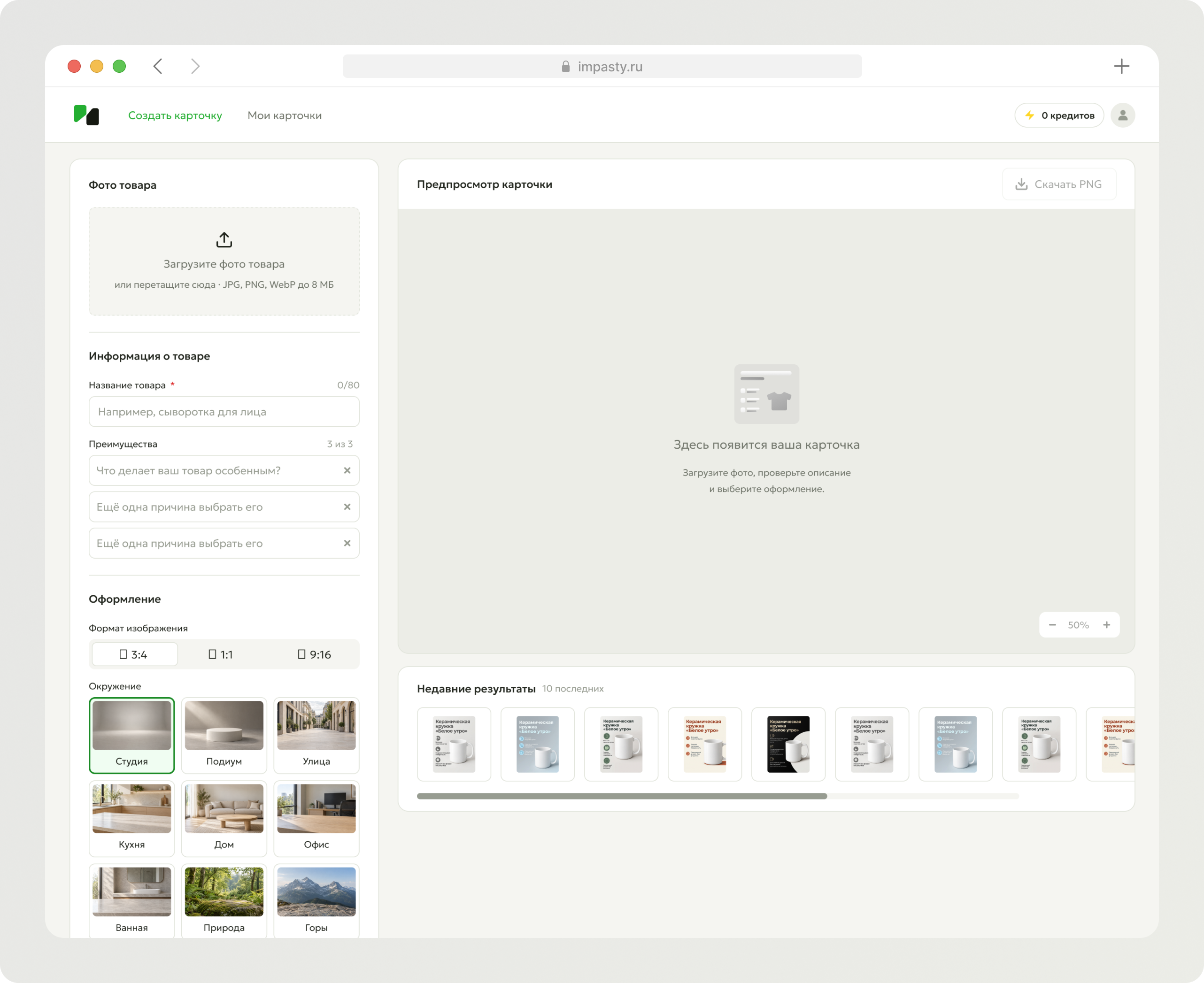1204x983 pixels.
Task: Zoom in the preview with the plus icon
Action: (1107, 625)
